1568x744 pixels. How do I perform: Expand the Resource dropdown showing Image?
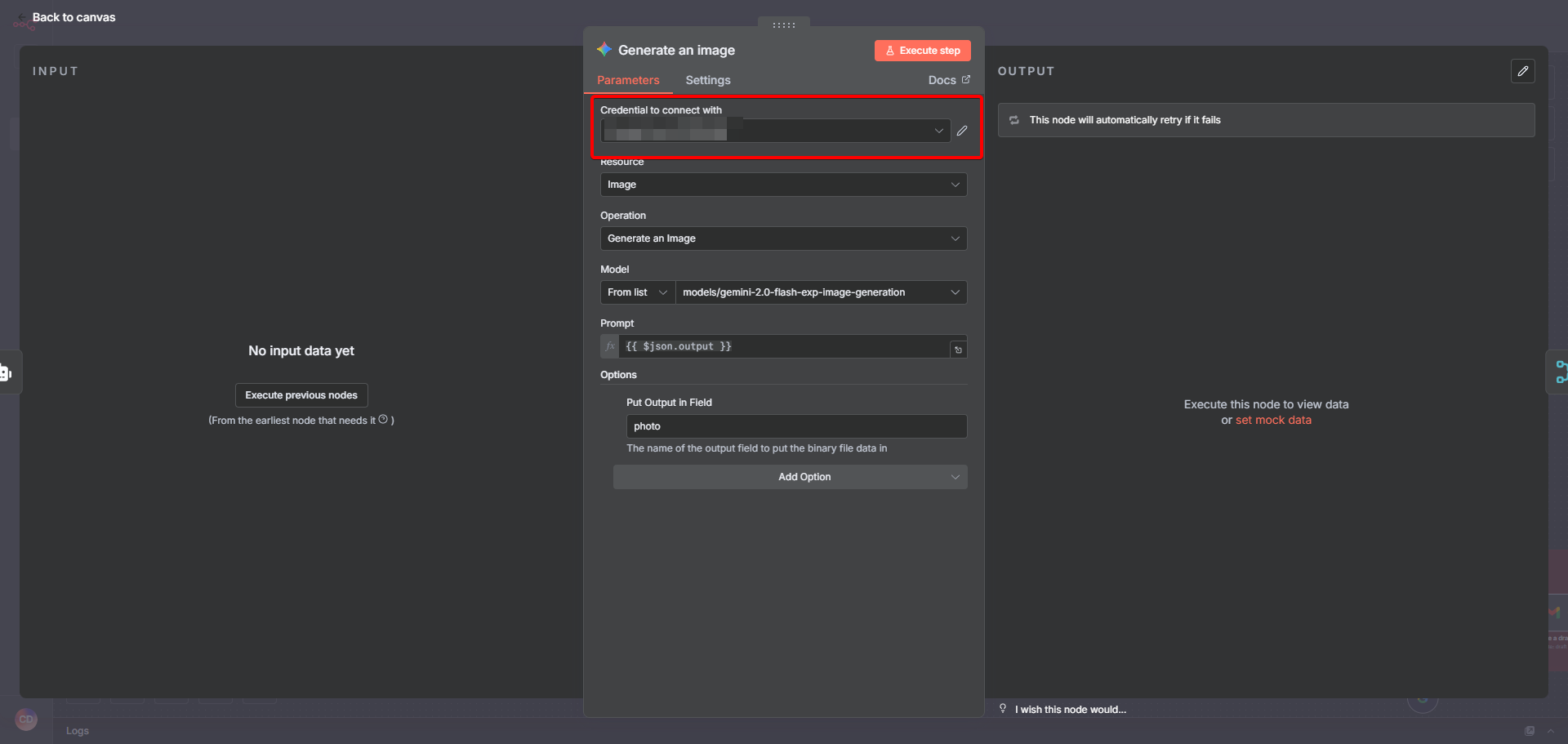coord(783,185)
